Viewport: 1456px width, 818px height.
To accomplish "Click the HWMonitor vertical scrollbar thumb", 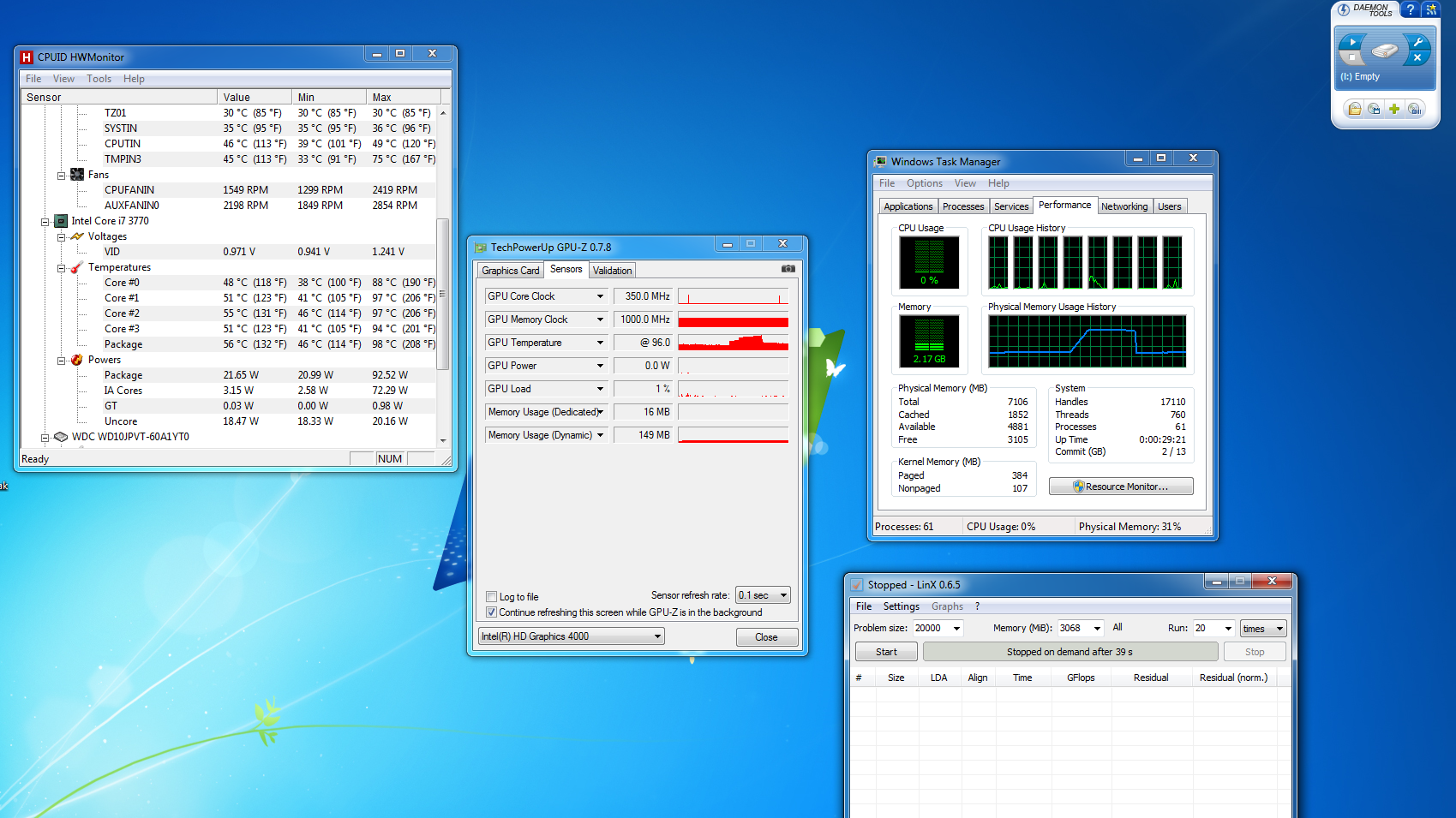I will (x=443, y=294).
